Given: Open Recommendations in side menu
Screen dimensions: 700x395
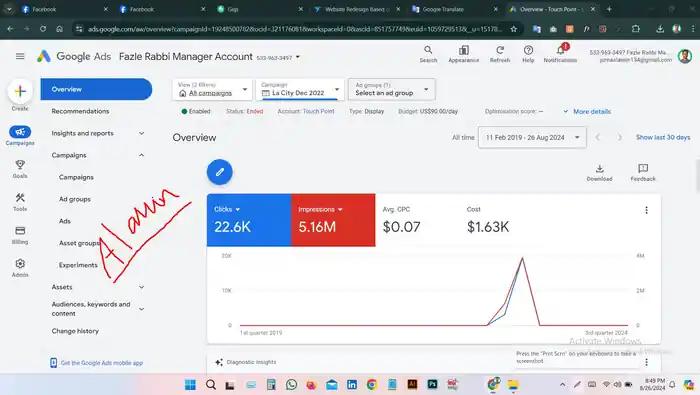Looking at the screenshot, I should (80, 111).
